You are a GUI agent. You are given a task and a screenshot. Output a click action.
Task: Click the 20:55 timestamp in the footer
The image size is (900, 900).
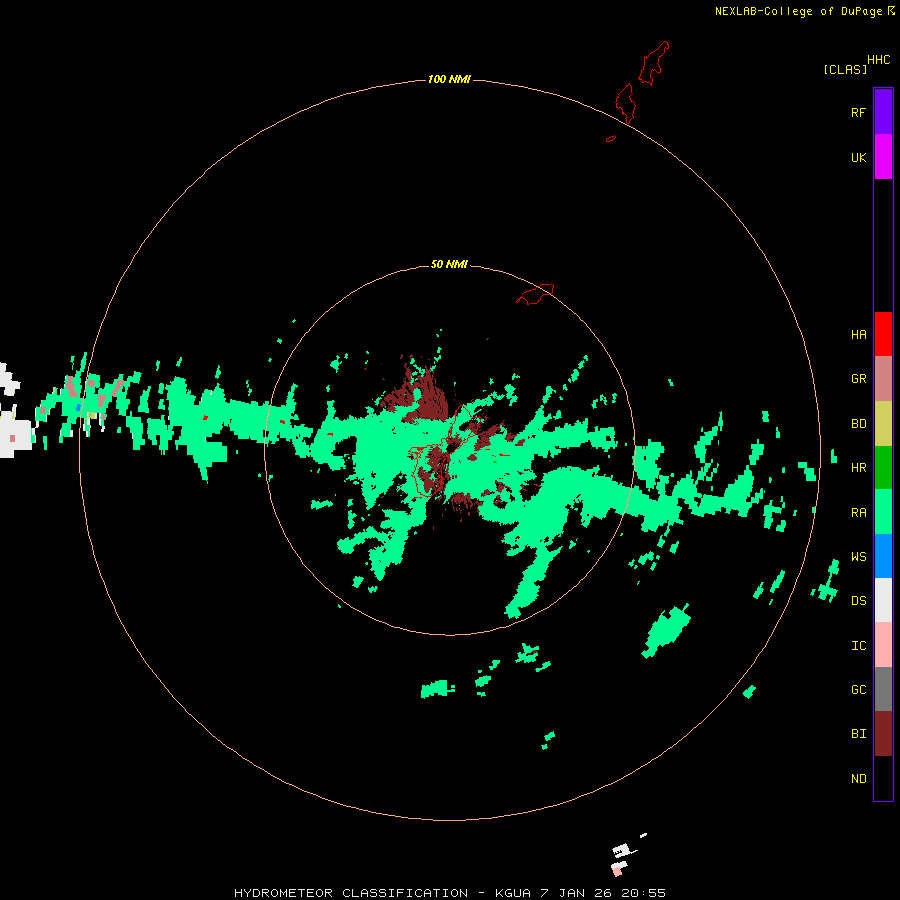tap(643, 893)
